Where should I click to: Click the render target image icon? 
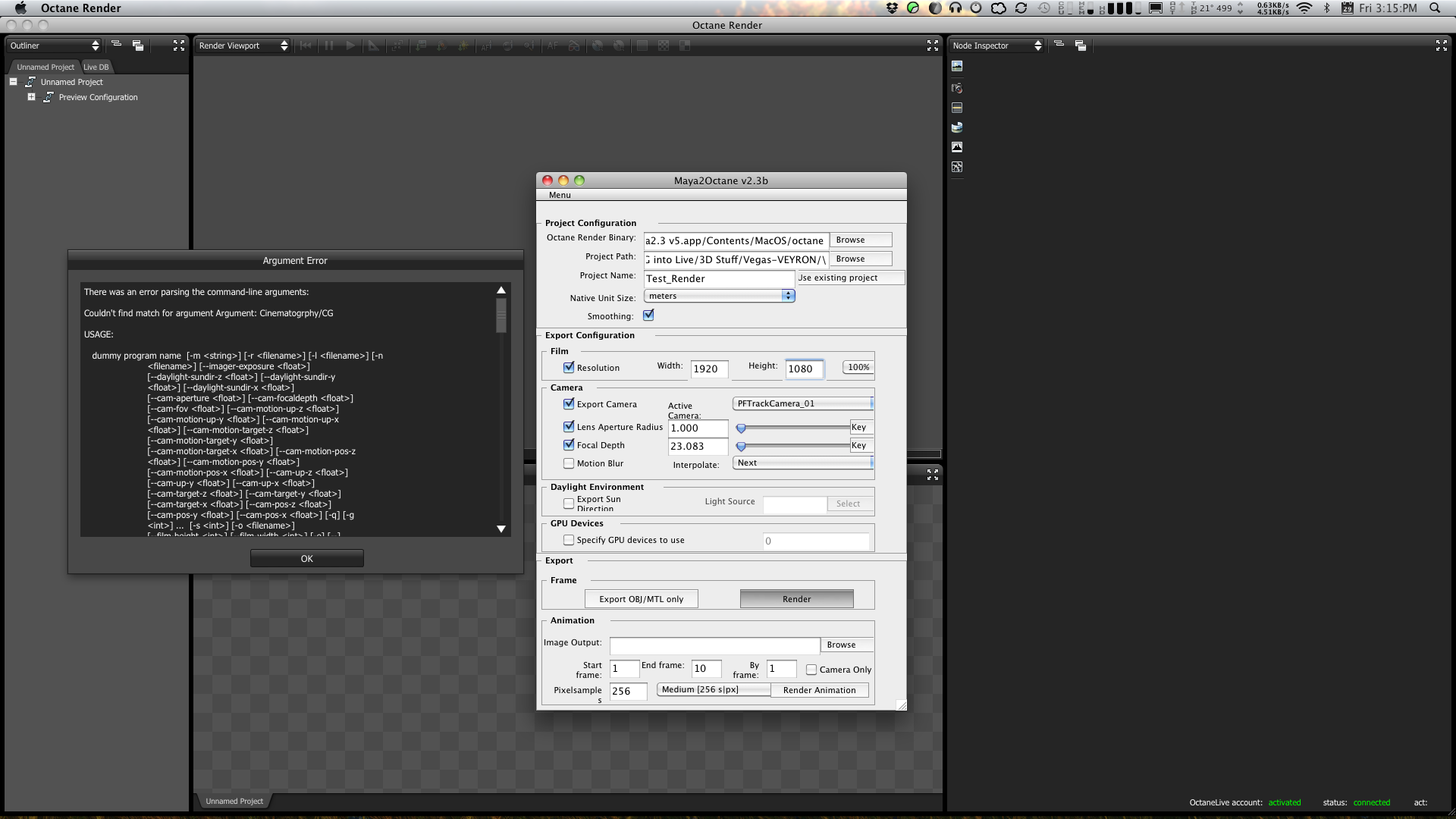click(x=957, y=67)
